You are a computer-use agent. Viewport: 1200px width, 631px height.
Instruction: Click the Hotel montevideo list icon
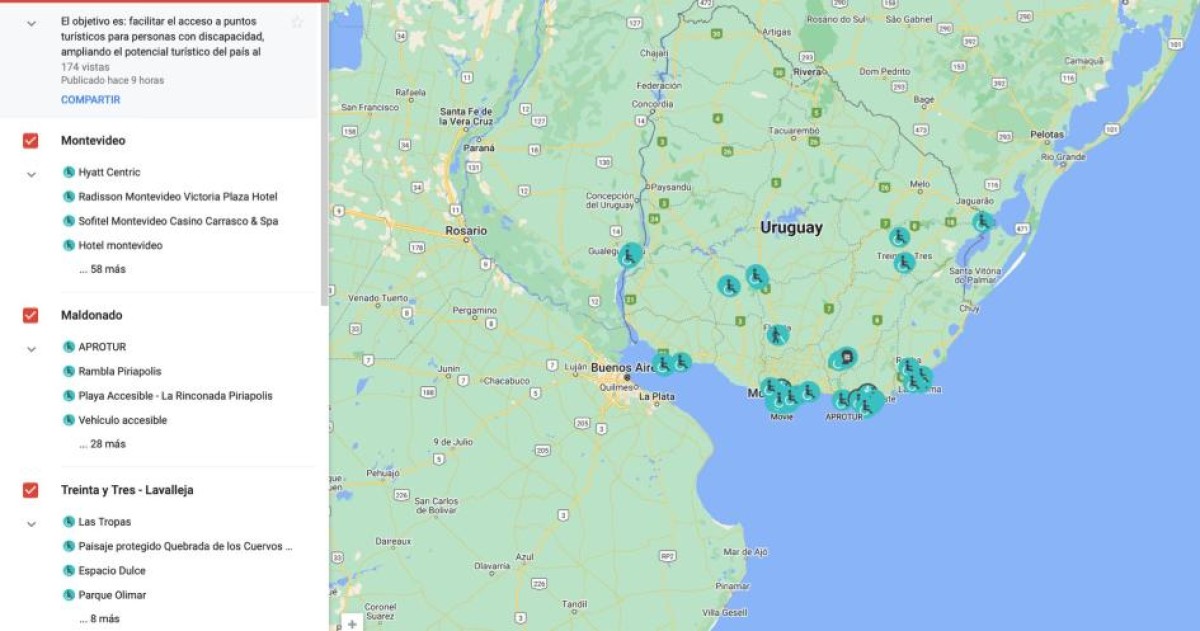tap(68, 245)
